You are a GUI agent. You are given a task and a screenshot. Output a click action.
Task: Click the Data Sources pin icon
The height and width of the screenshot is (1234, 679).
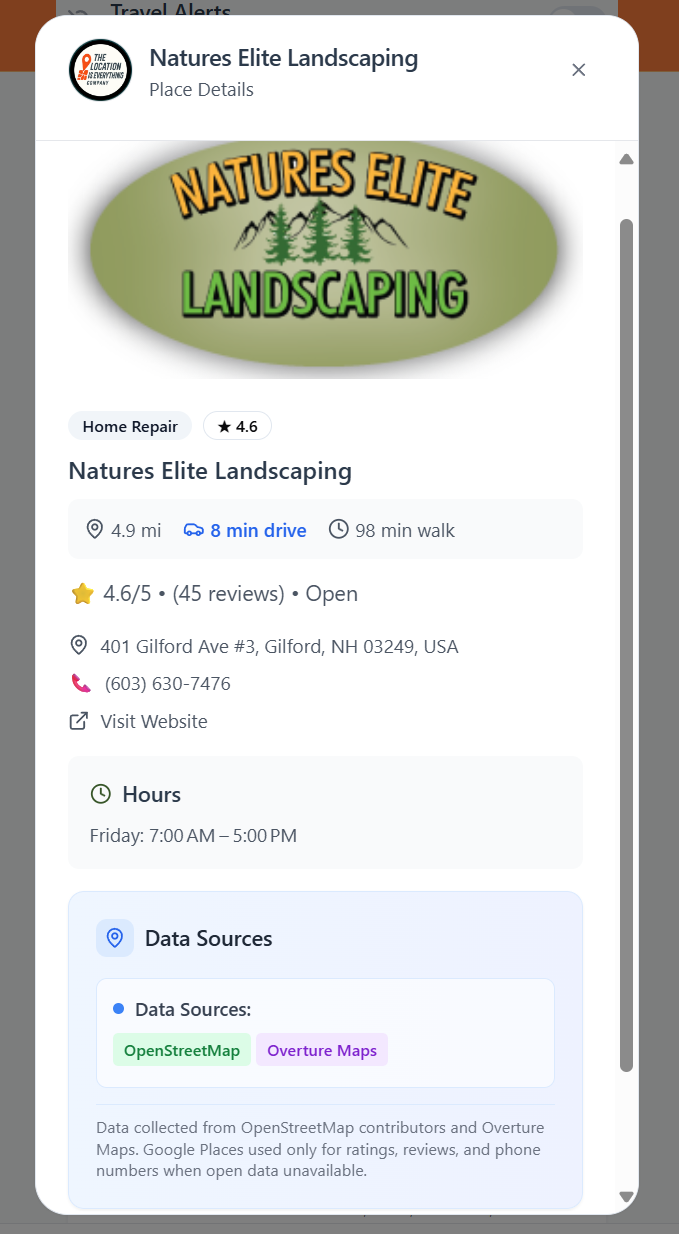click(115, 938)
